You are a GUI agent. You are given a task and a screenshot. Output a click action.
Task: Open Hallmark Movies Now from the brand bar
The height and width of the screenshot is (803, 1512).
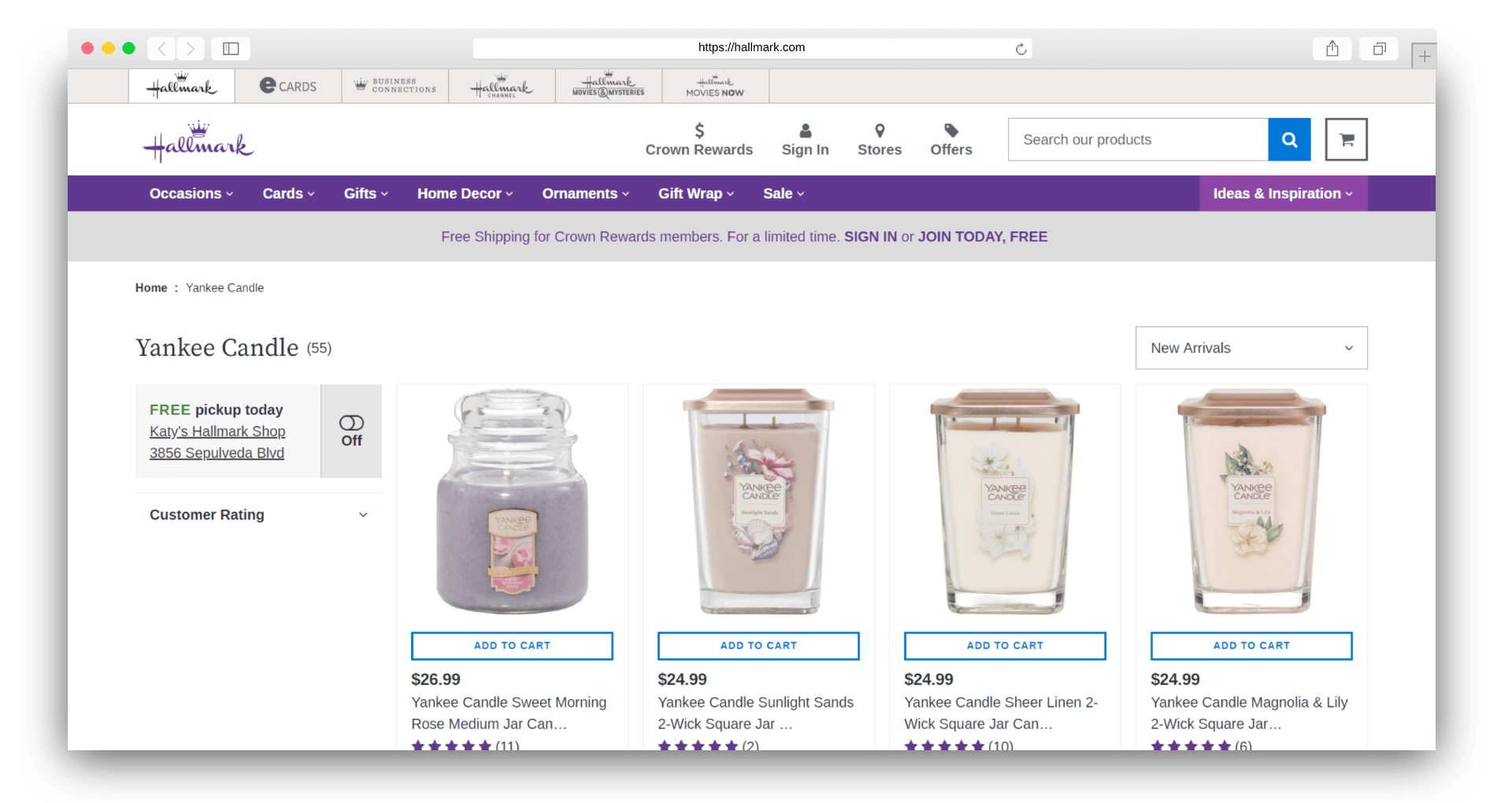coord(714,85)
